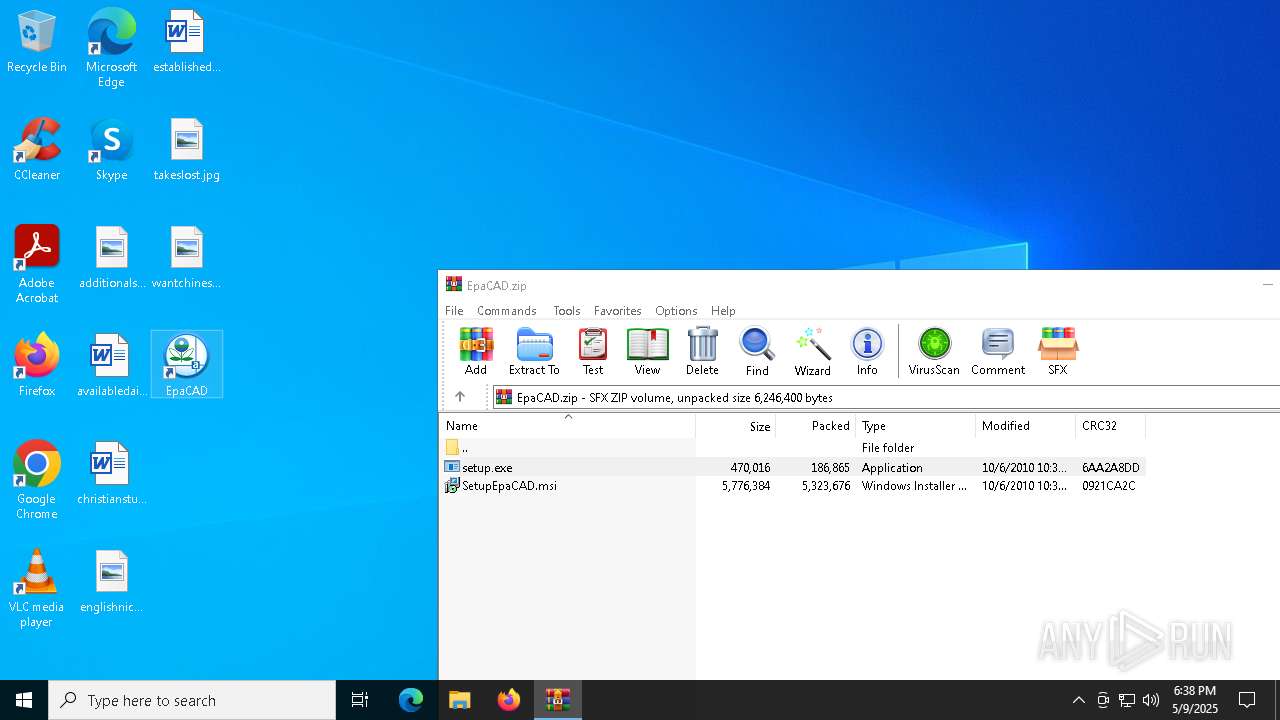Open Firefox from the taskbar
Viewport: 1280px width, 720px height.
tap(509, 700)
